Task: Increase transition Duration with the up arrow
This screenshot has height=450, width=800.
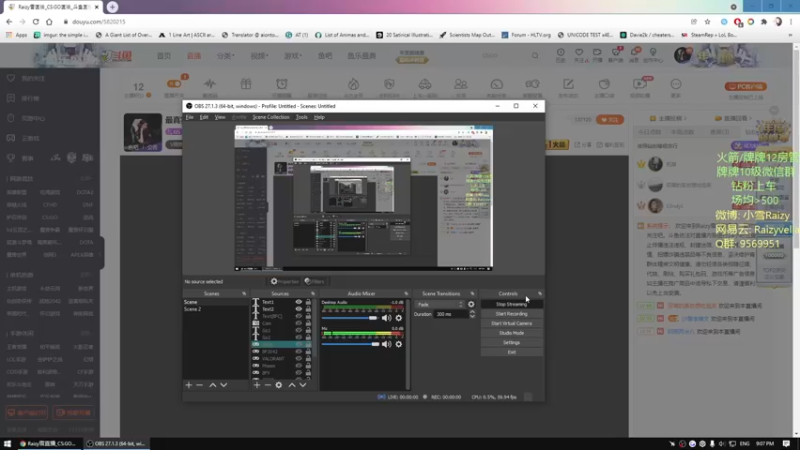Action: (x=472, y=312)
